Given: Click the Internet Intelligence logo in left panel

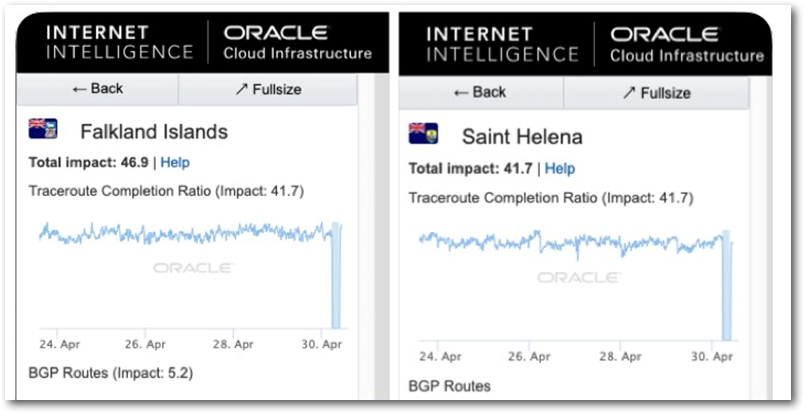Looking at the screenshot, I should click(119, 42).
